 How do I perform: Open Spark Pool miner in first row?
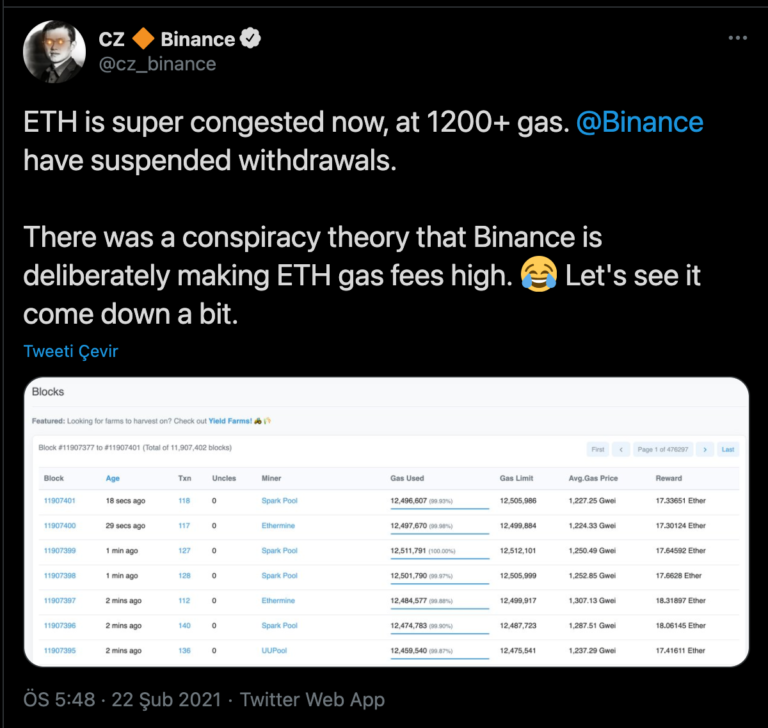[279, 501]
